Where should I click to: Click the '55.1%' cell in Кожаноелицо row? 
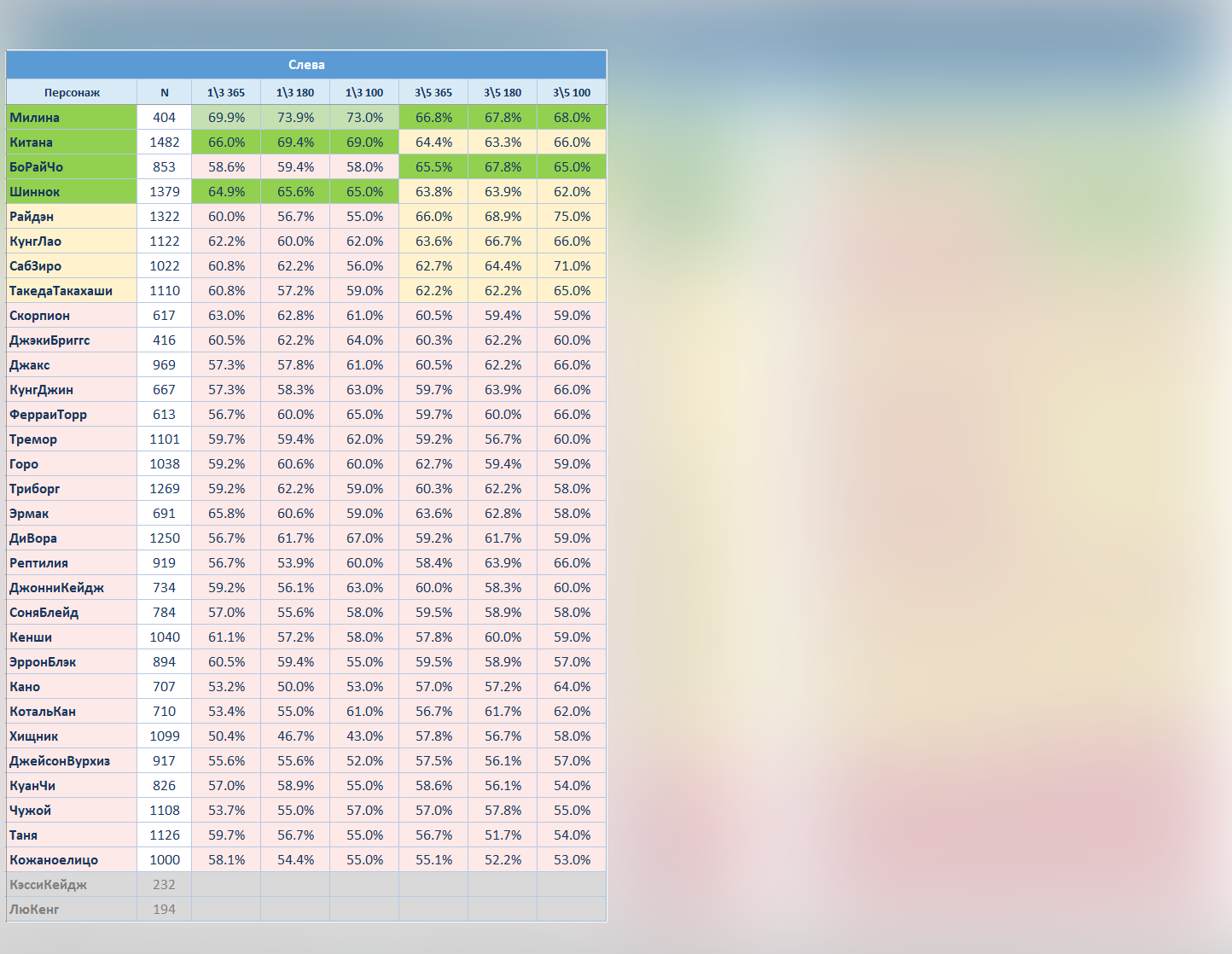point(433,860)
